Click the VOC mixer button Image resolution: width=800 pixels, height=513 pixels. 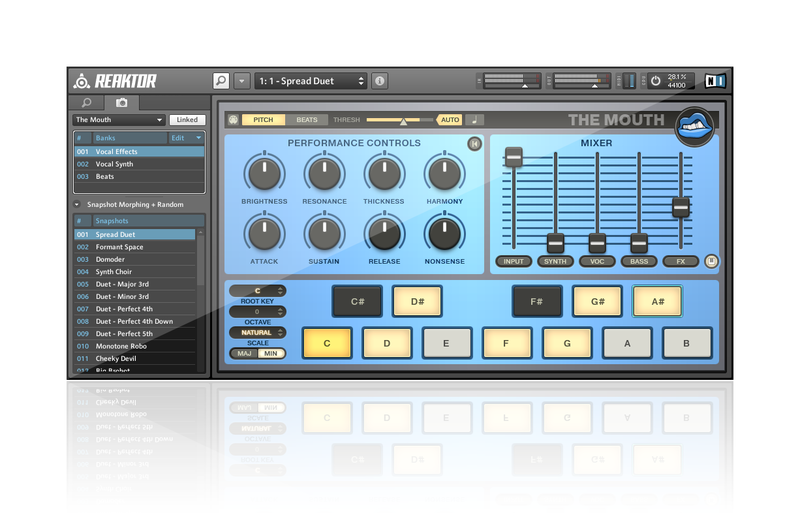click(597, 261)
